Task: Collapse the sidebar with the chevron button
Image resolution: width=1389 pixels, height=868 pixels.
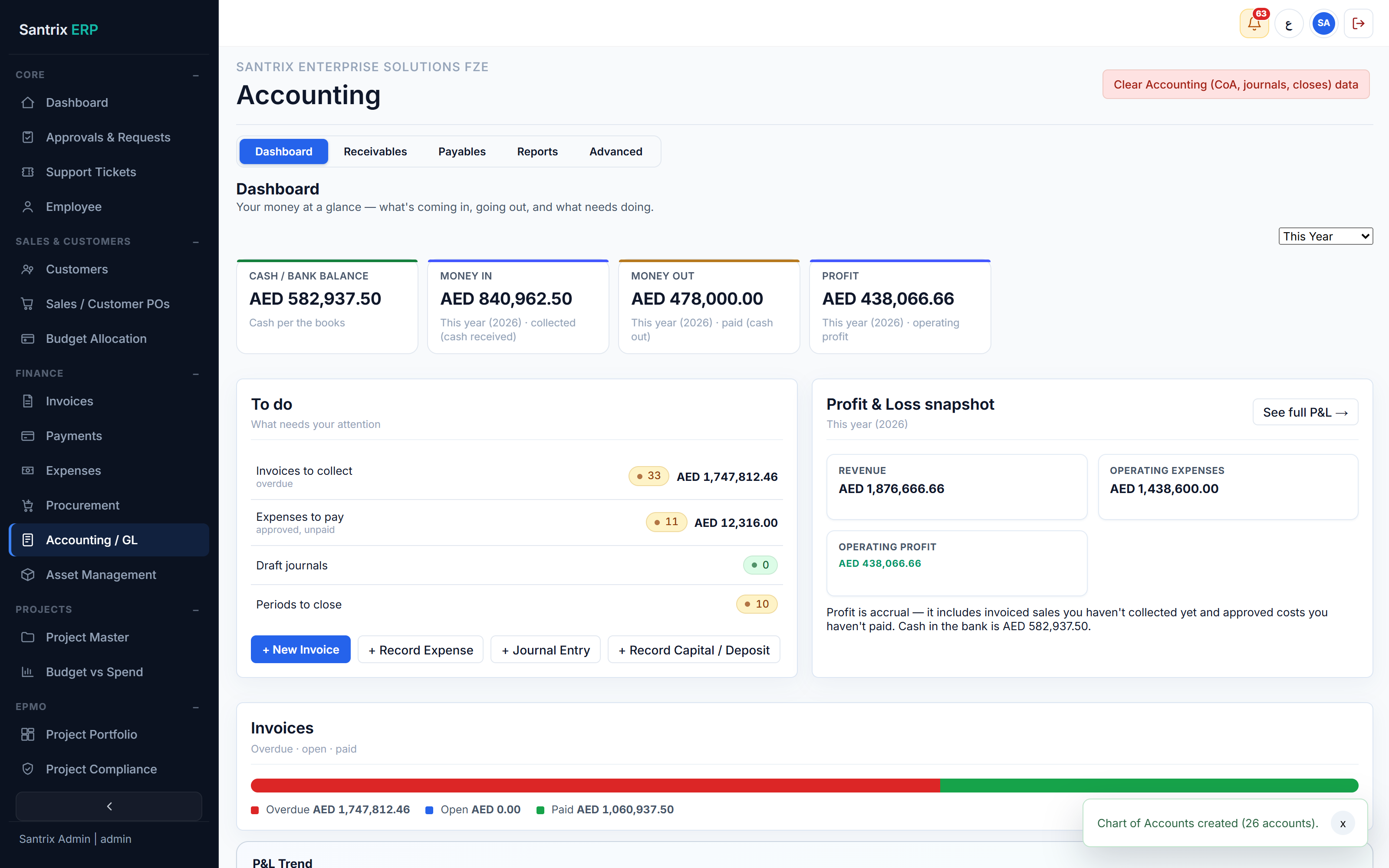Action: (x=109, y=806)
